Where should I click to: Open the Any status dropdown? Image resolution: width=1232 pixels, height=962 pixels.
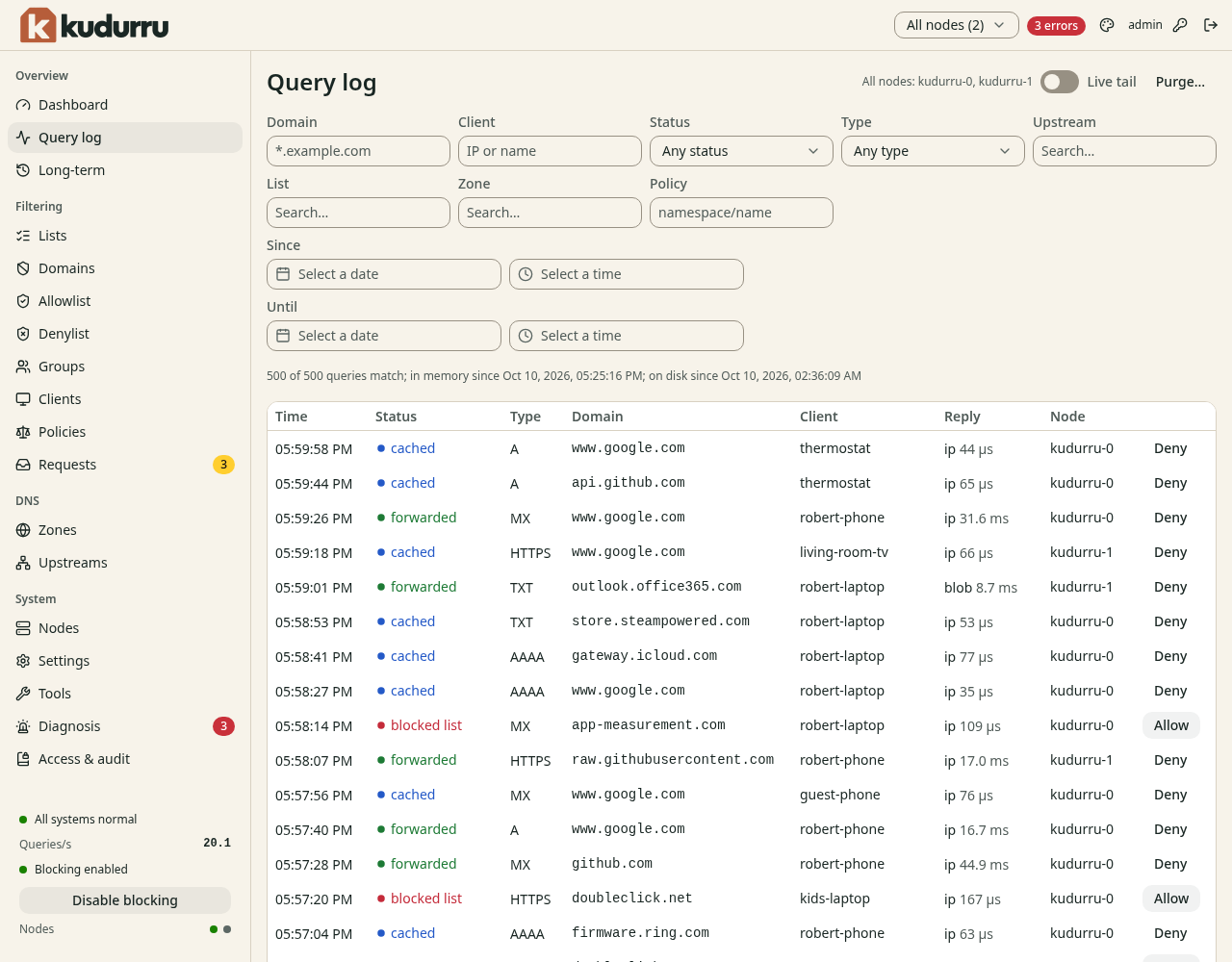741,151
